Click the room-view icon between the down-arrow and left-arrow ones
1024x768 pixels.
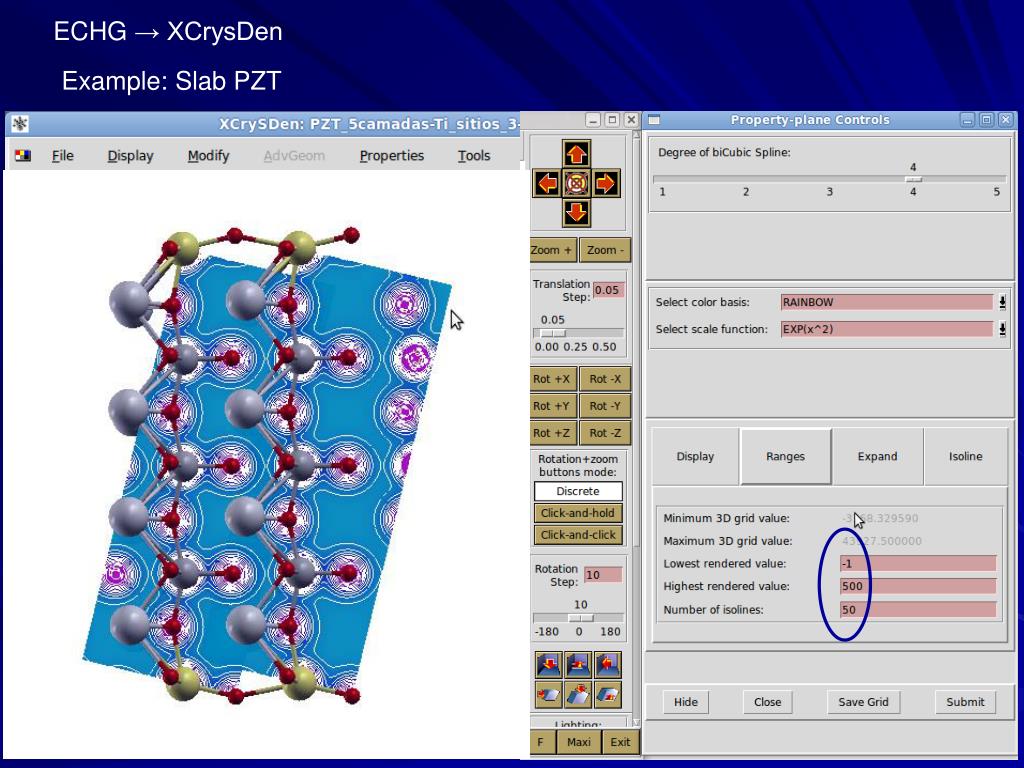(579, 665)
